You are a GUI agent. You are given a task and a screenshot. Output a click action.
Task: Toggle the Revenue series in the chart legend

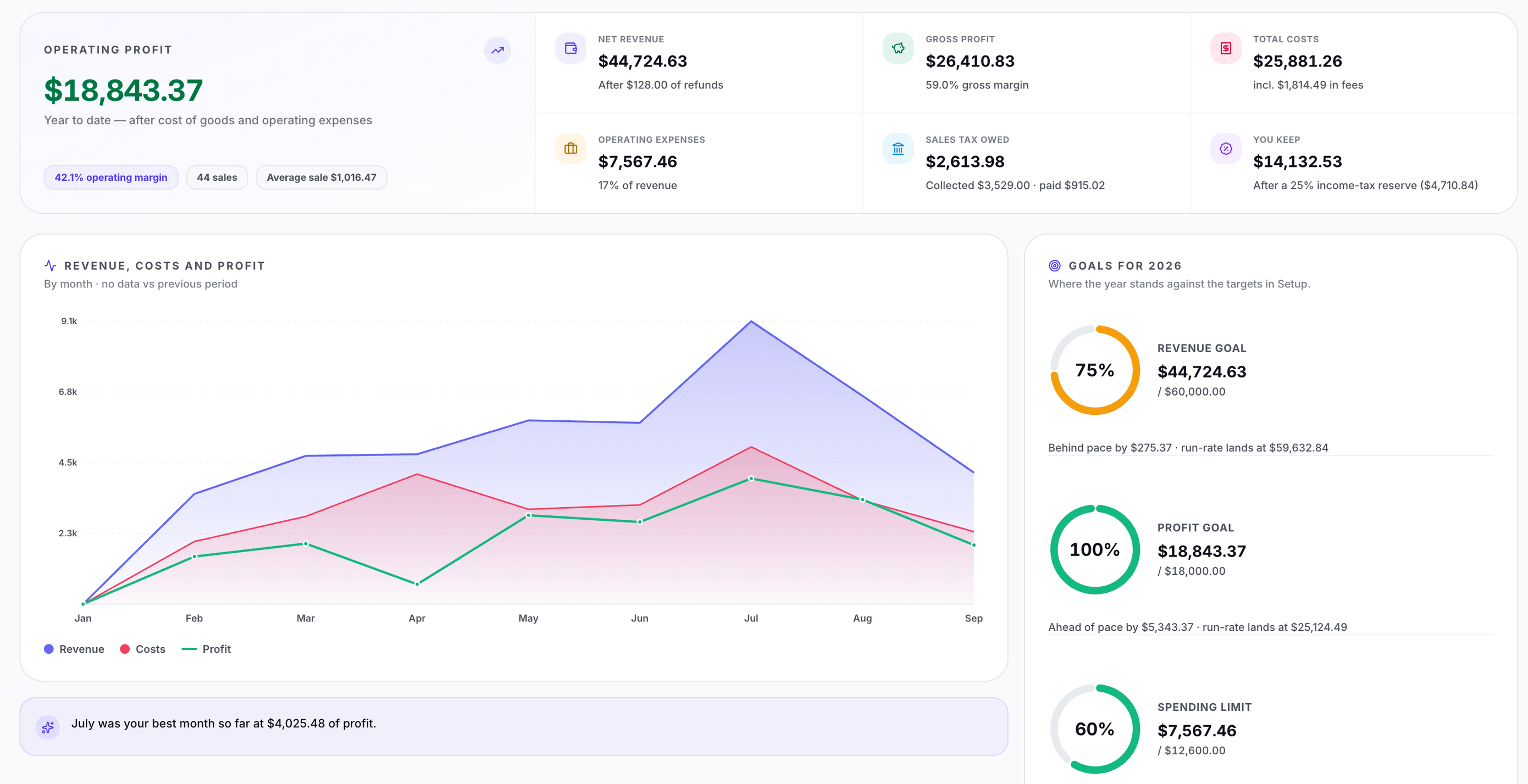click(74, 649)
